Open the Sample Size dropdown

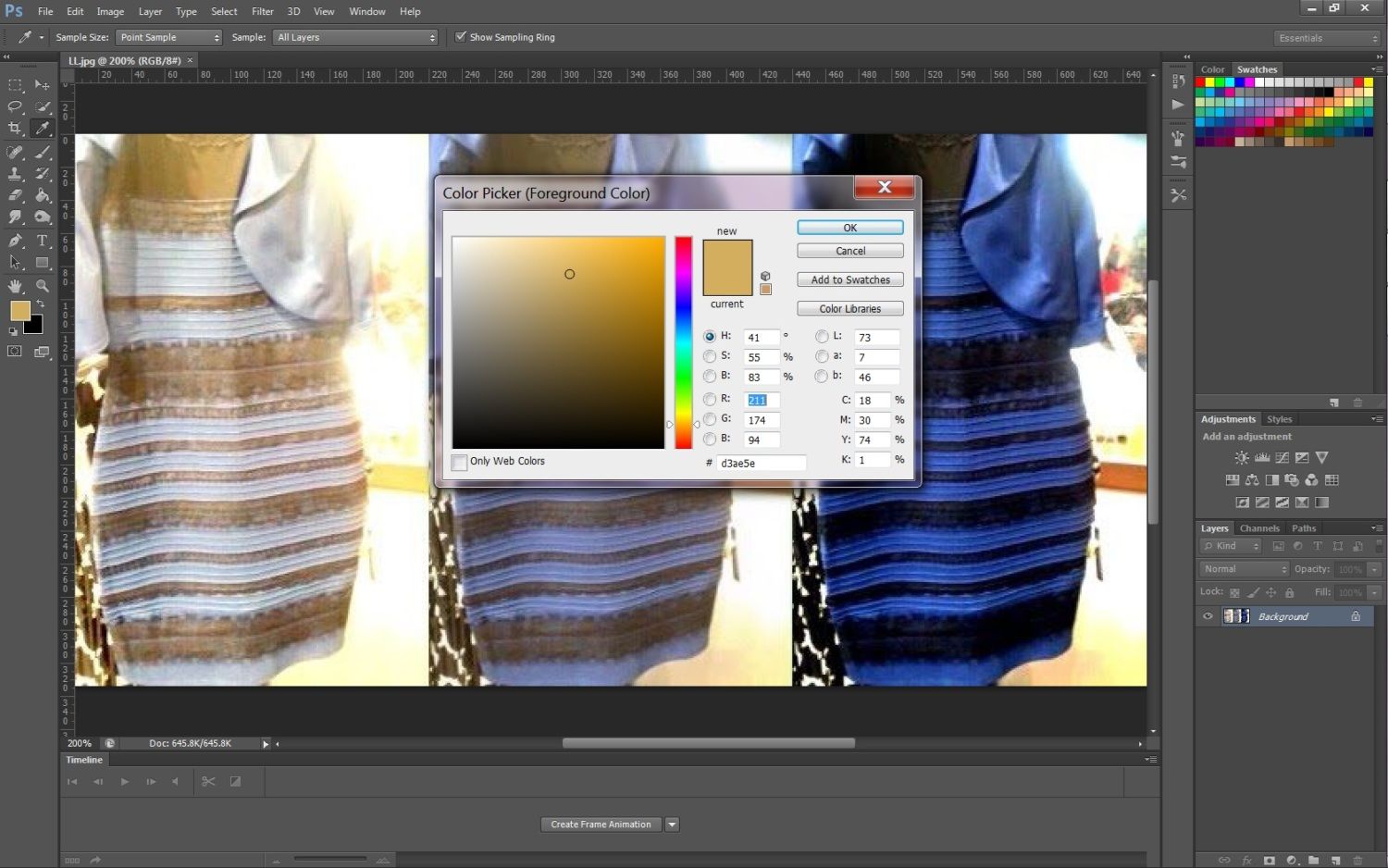pos(169,37)
